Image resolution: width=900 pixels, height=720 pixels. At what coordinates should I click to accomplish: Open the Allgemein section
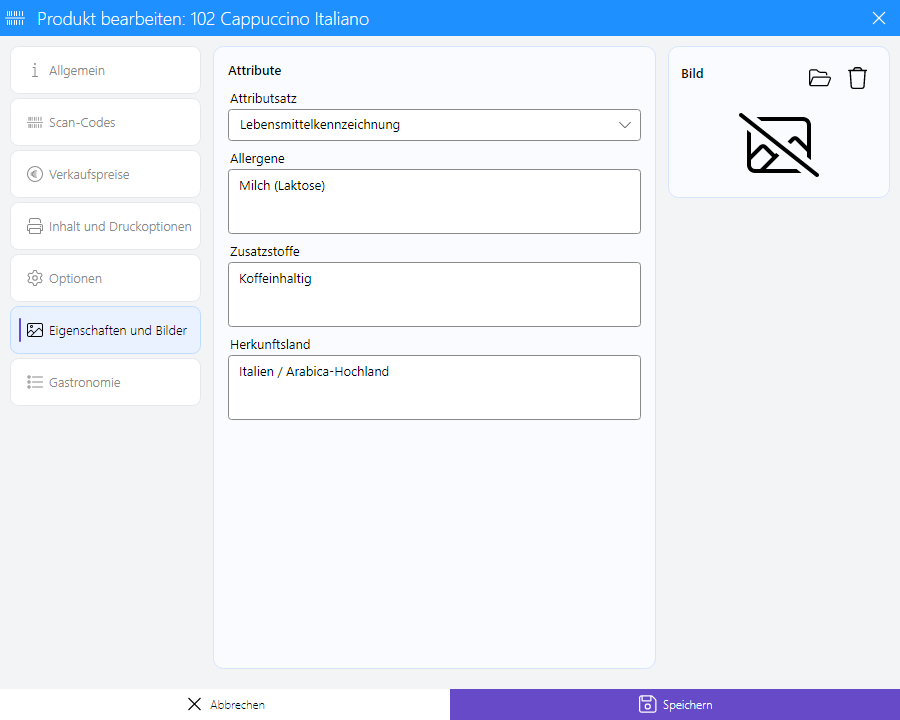(x=106, y=70)
